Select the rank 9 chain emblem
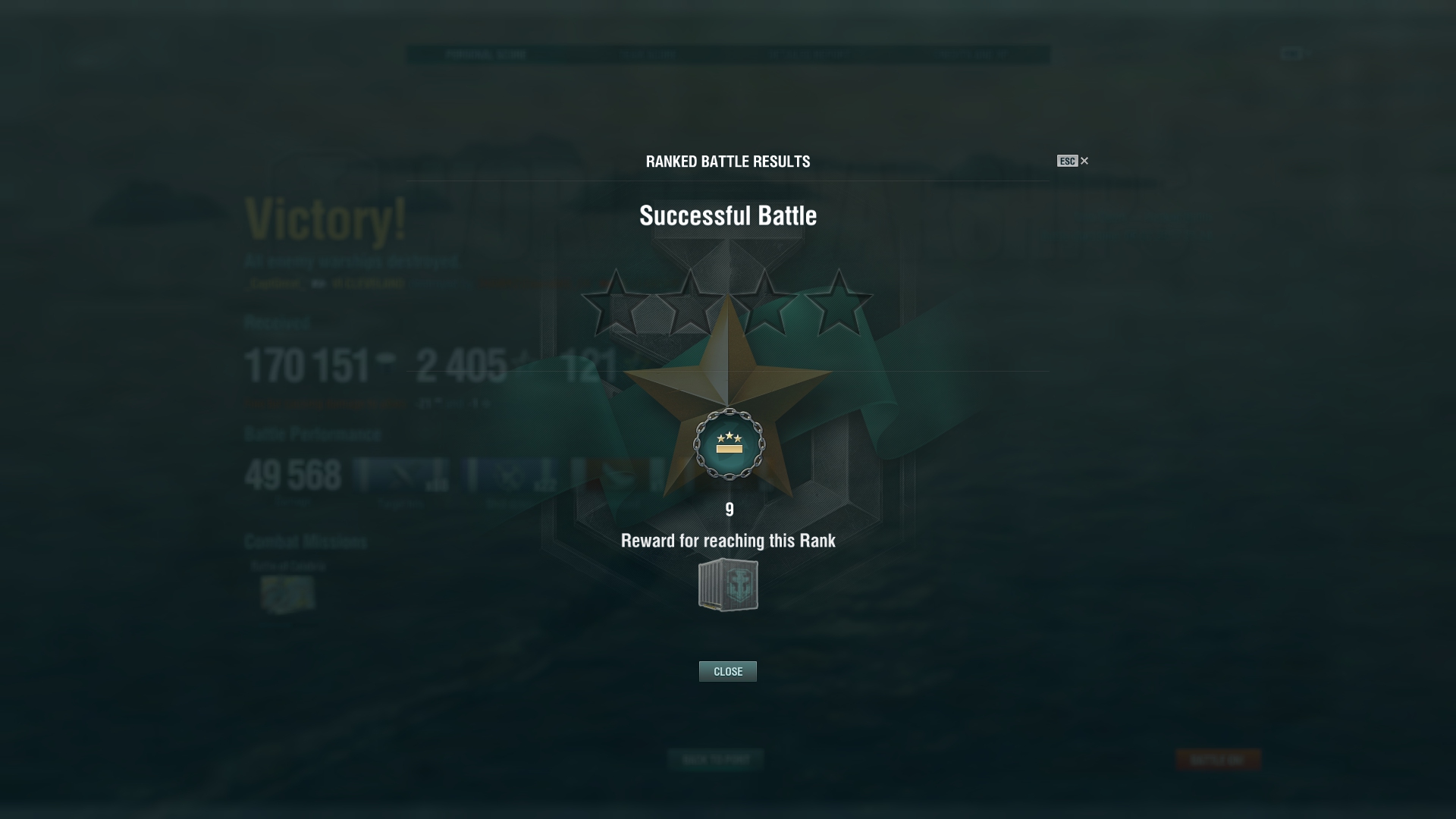The width and height of the screenshot is (1456, 819). click(x=730, y=444)
